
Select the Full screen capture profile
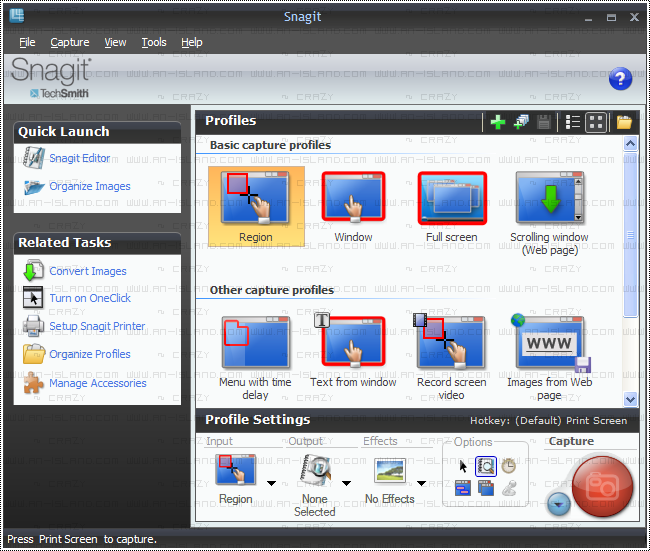(452, 207)
